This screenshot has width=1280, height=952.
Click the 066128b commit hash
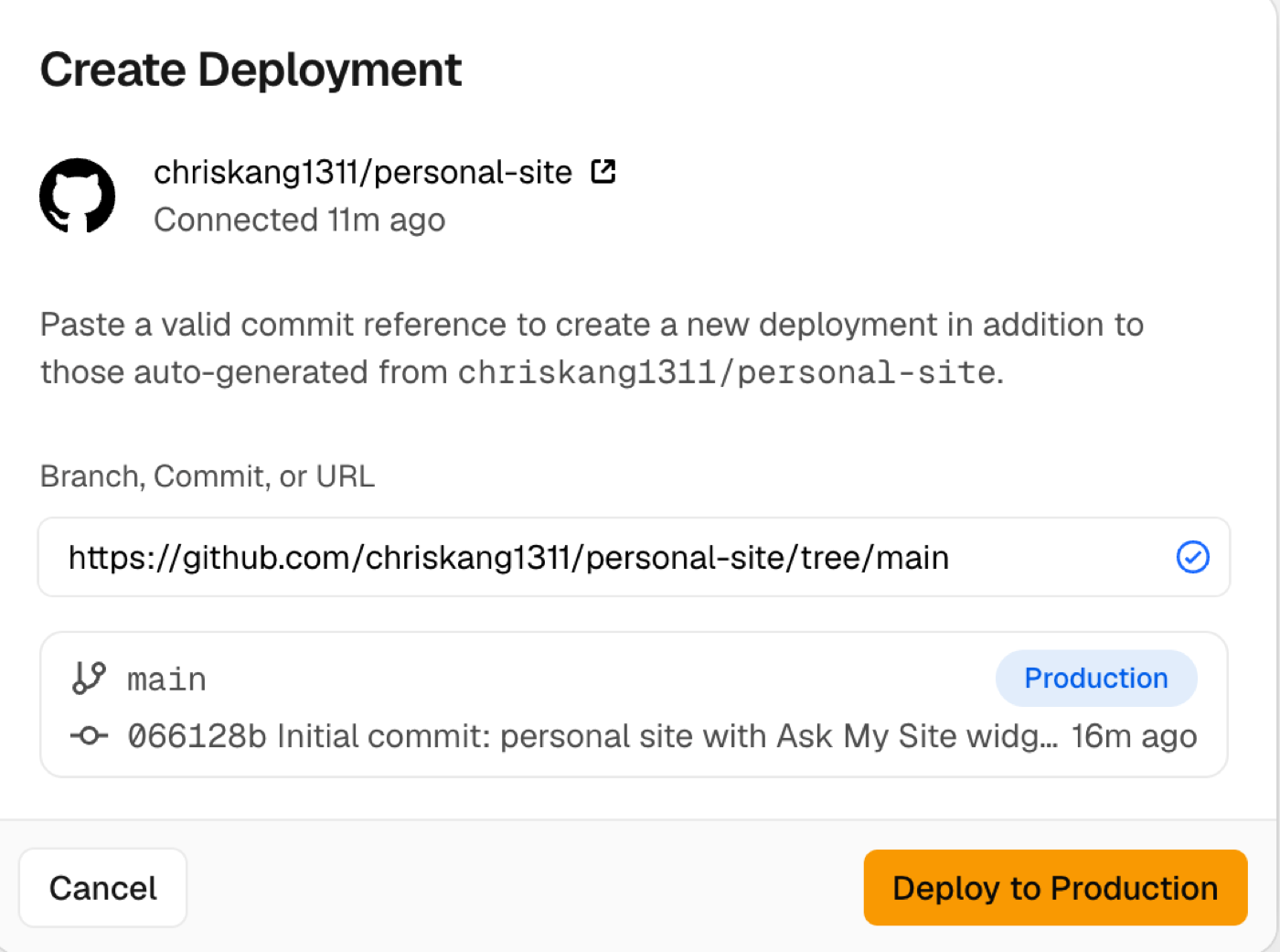click(197, 736)
